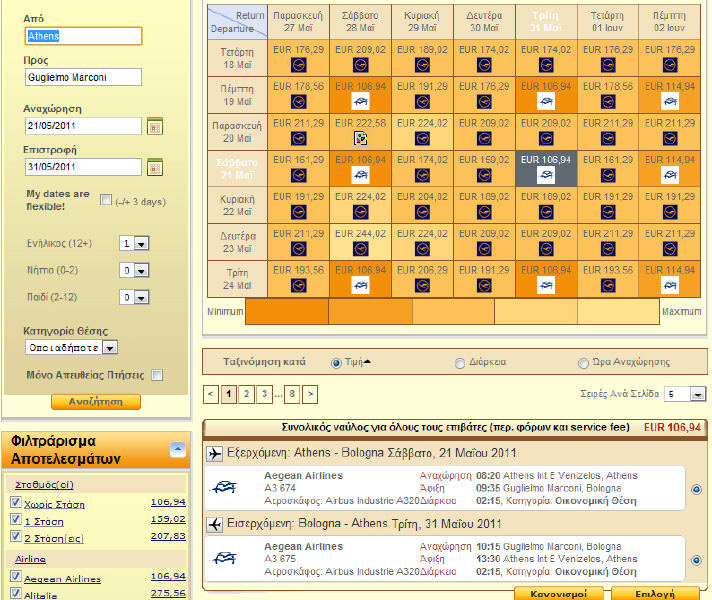Go to next results page arrow
Viewport: 712px width, 600px height.
pos(310,394)
